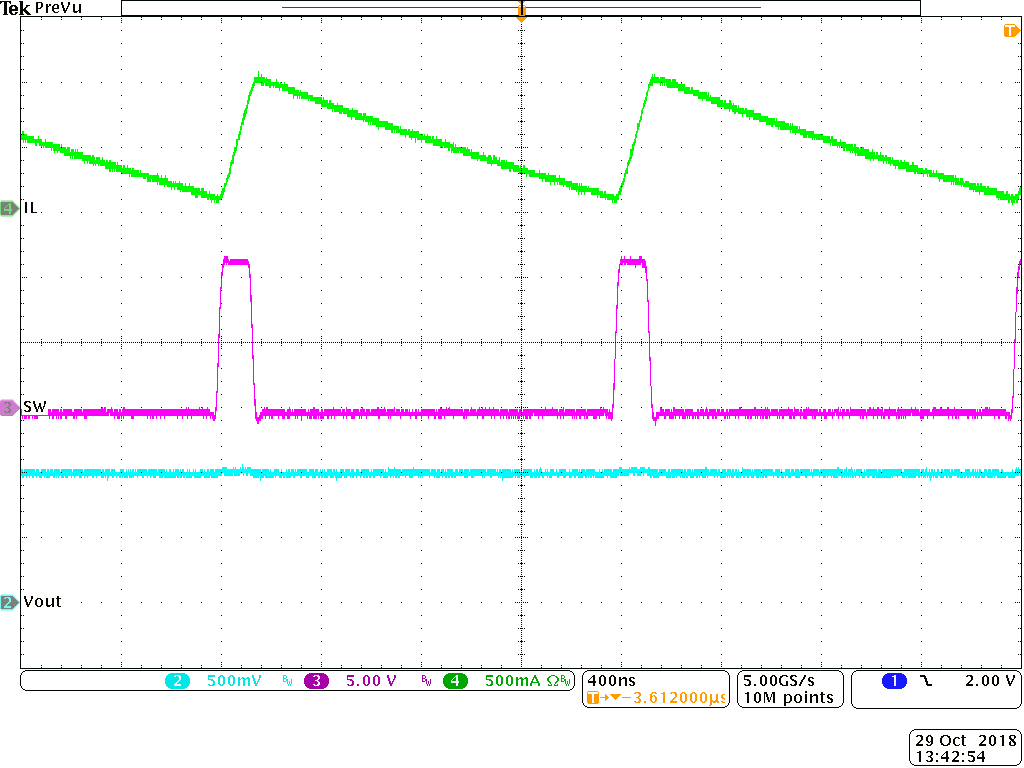Click the Vout waveform label

(x=42, y=601)
